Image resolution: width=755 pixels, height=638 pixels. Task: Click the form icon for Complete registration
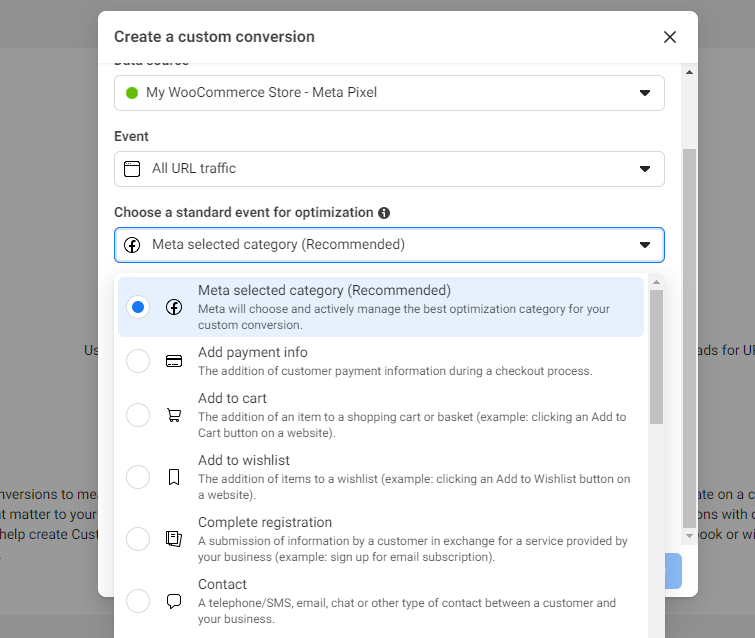(x=174, y=539)
